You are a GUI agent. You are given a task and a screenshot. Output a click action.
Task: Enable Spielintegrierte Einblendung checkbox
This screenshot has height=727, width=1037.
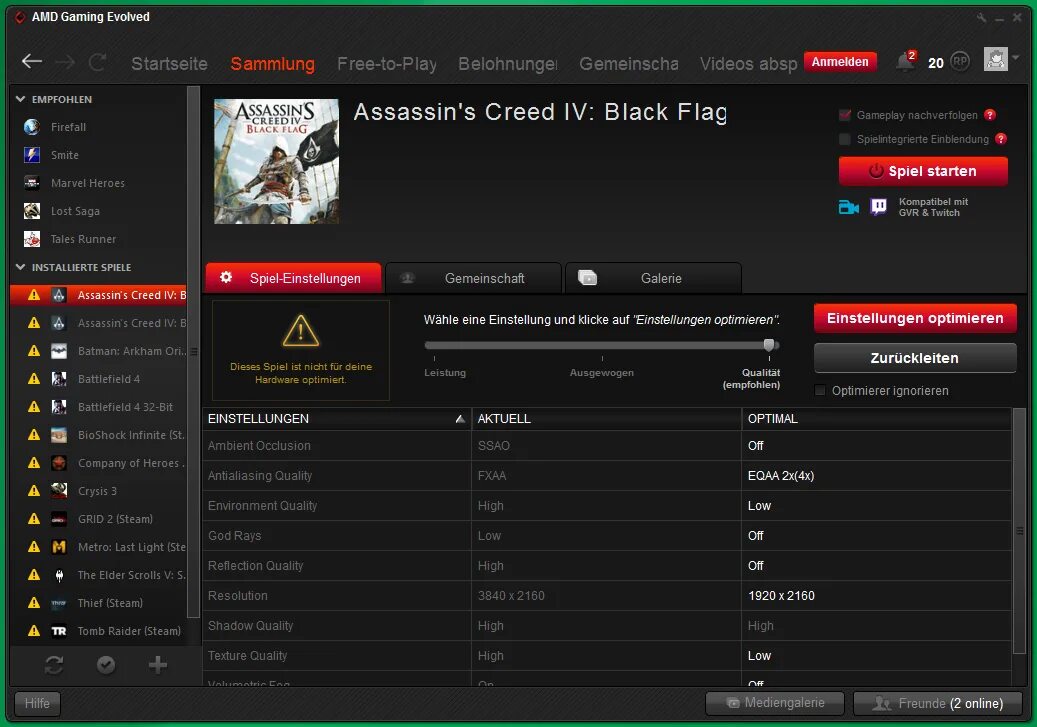point(845,139)
